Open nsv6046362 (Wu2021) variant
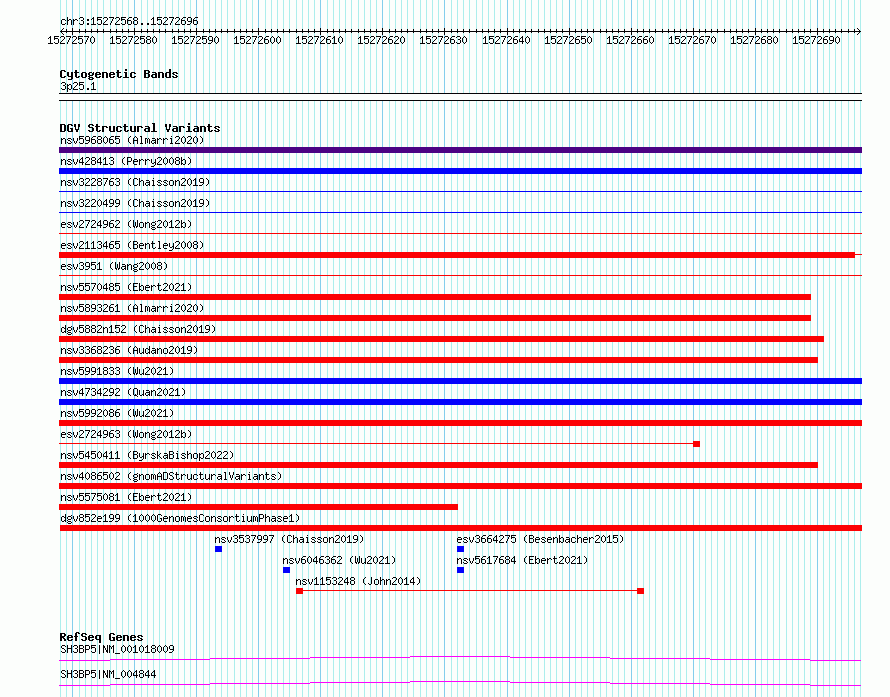890x697 pixels. (x=339, y=560)
